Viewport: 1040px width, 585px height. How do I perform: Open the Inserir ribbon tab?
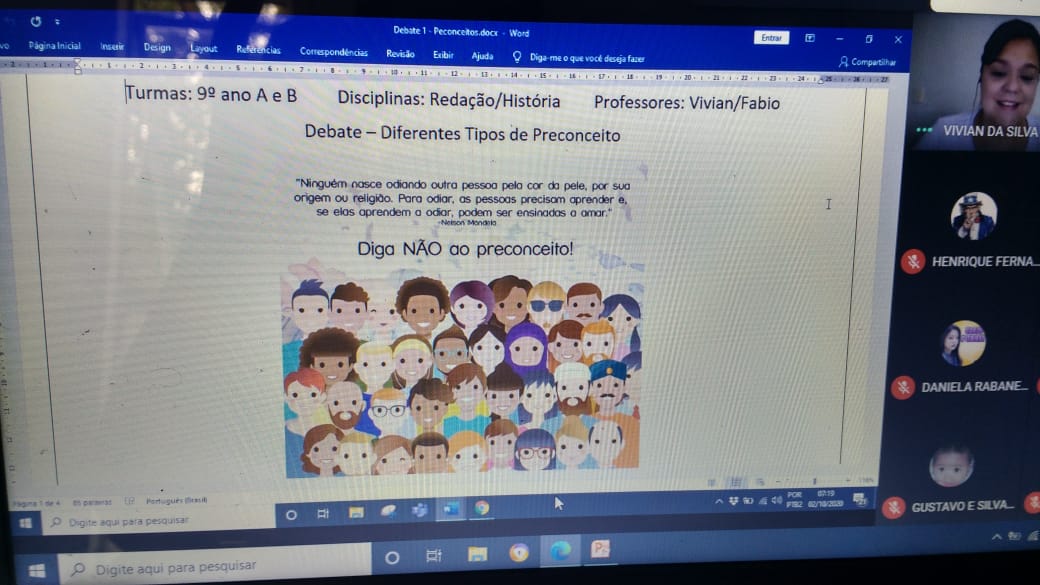112,46
